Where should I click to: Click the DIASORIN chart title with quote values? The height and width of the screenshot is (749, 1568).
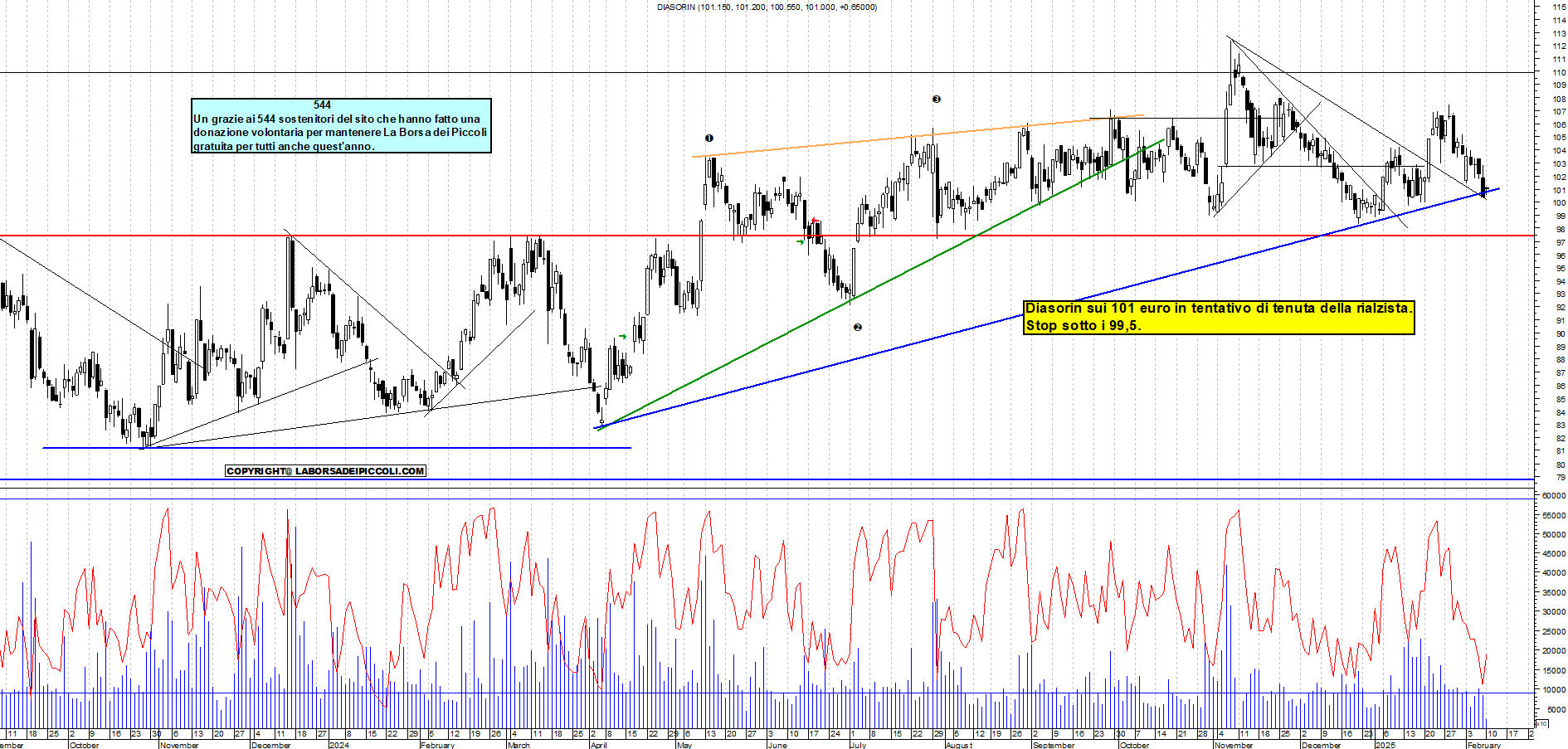tap(767, 7)
